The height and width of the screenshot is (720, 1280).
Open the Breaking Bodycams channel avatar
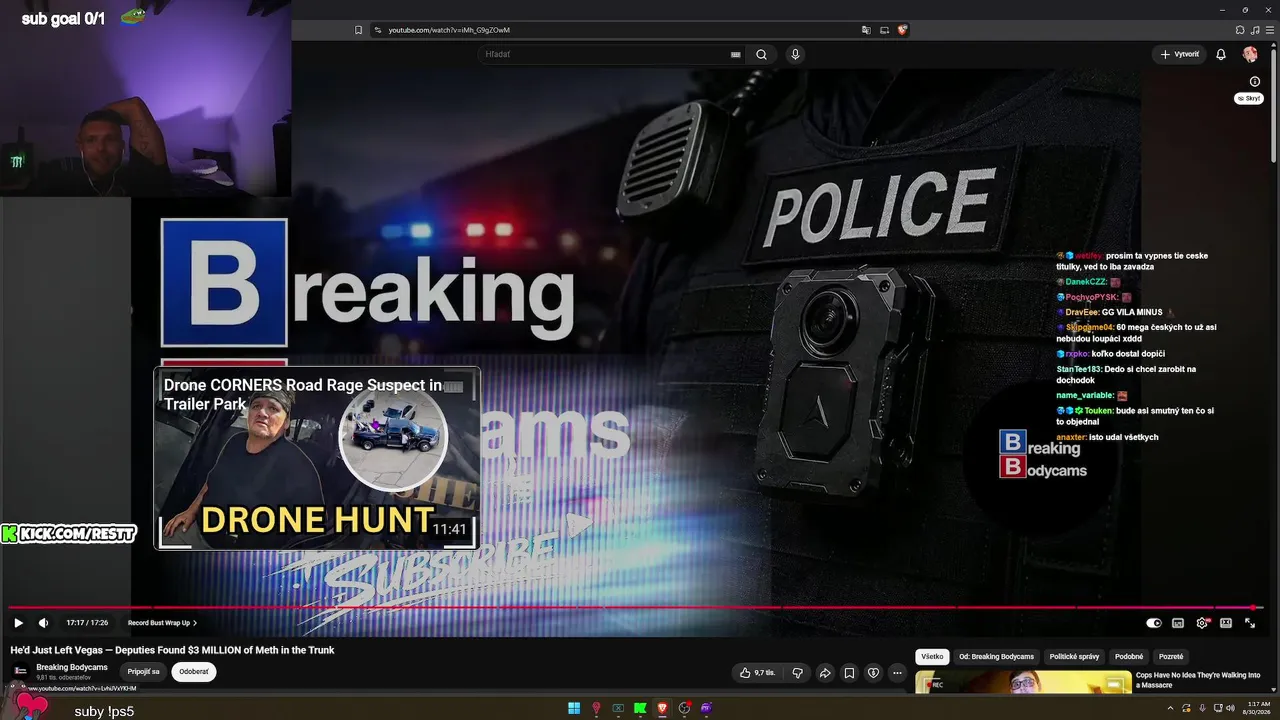pyautogui.click(x=20, y=671)
